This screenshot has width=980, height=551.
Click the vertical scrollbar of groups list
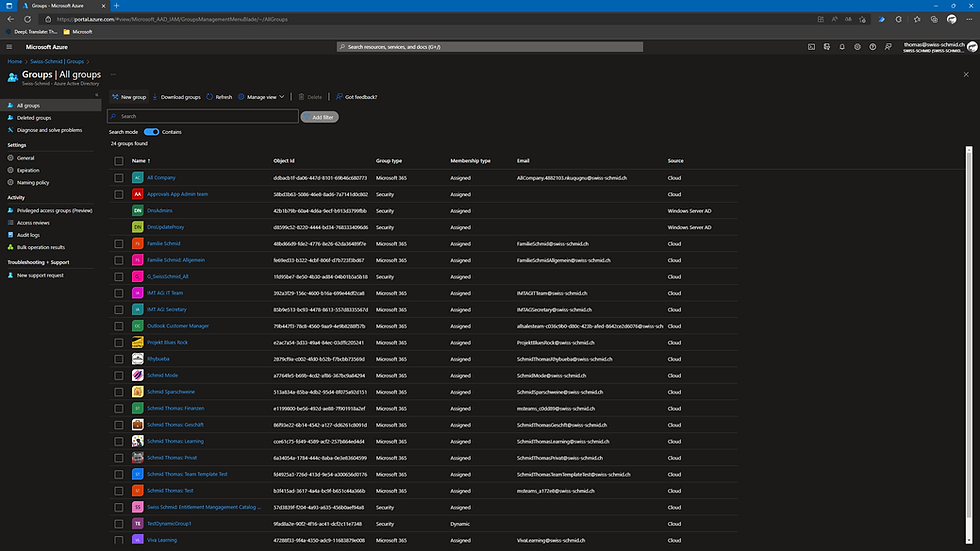click(969, 344)
